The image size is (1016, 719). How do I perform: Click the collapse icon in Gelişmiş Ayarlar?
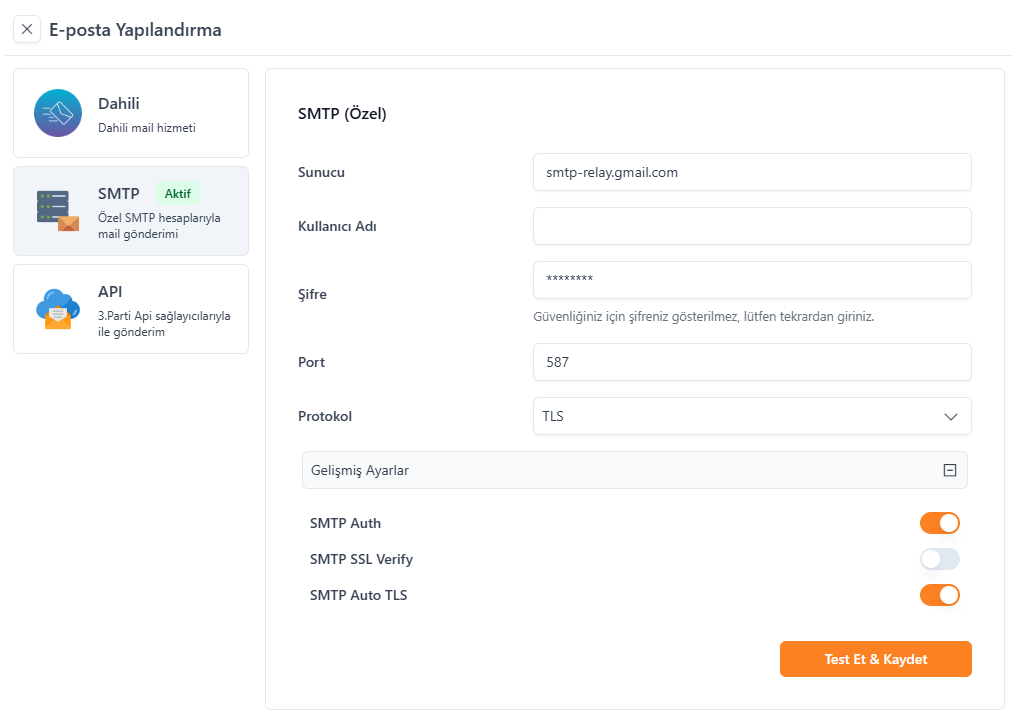[x=949, y=470]
